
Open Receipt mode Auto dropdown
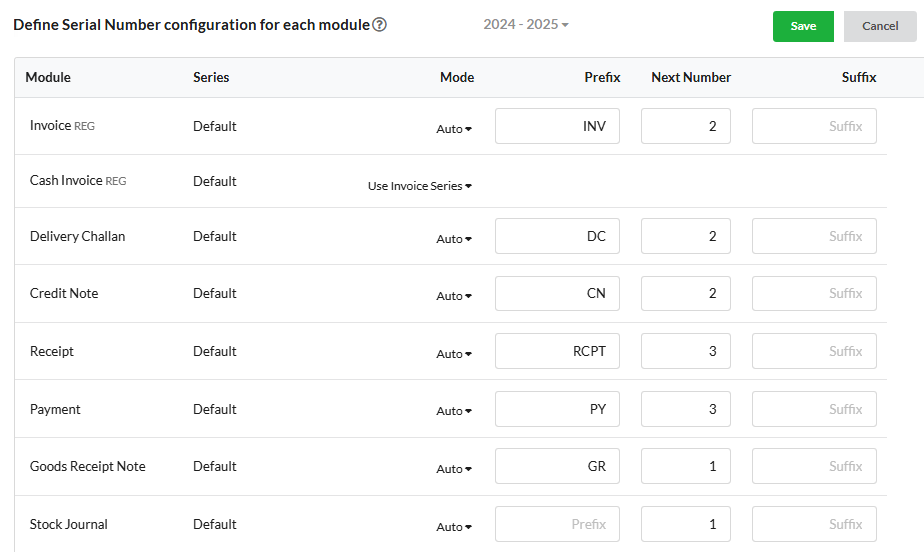click(x=454, y=353)
